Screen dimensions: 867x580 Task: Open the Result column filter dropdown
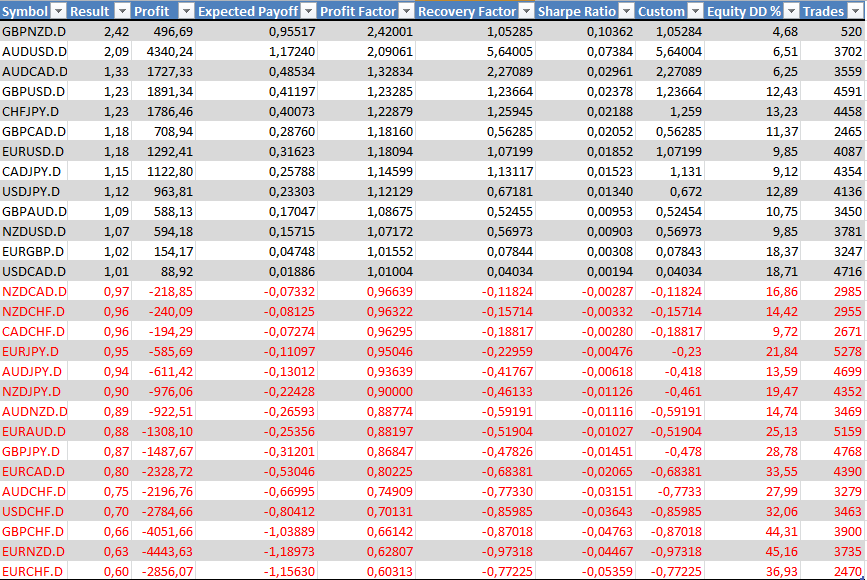tap(123, 11)
